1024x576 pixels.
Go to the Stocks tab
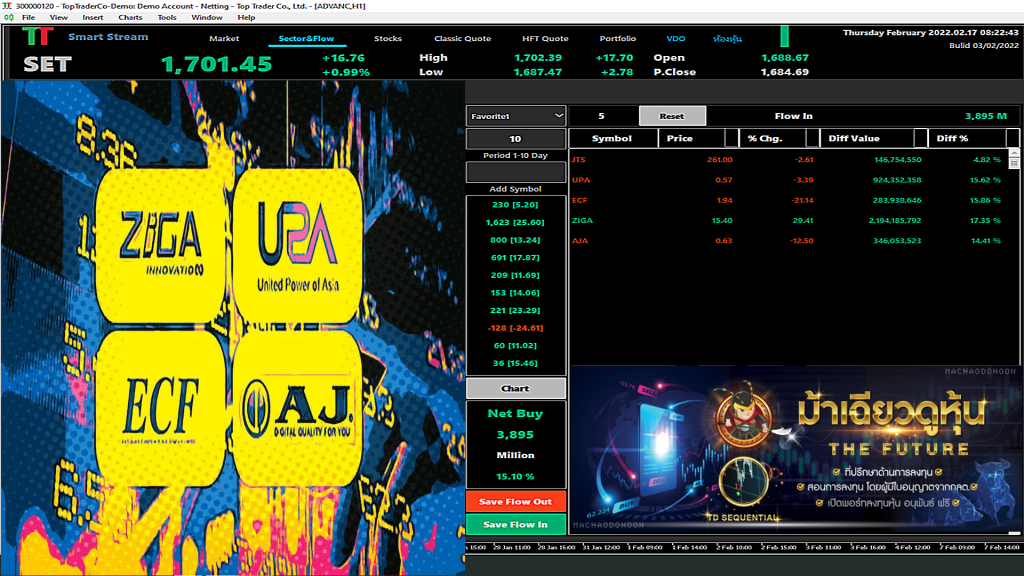tap(387, 39)
